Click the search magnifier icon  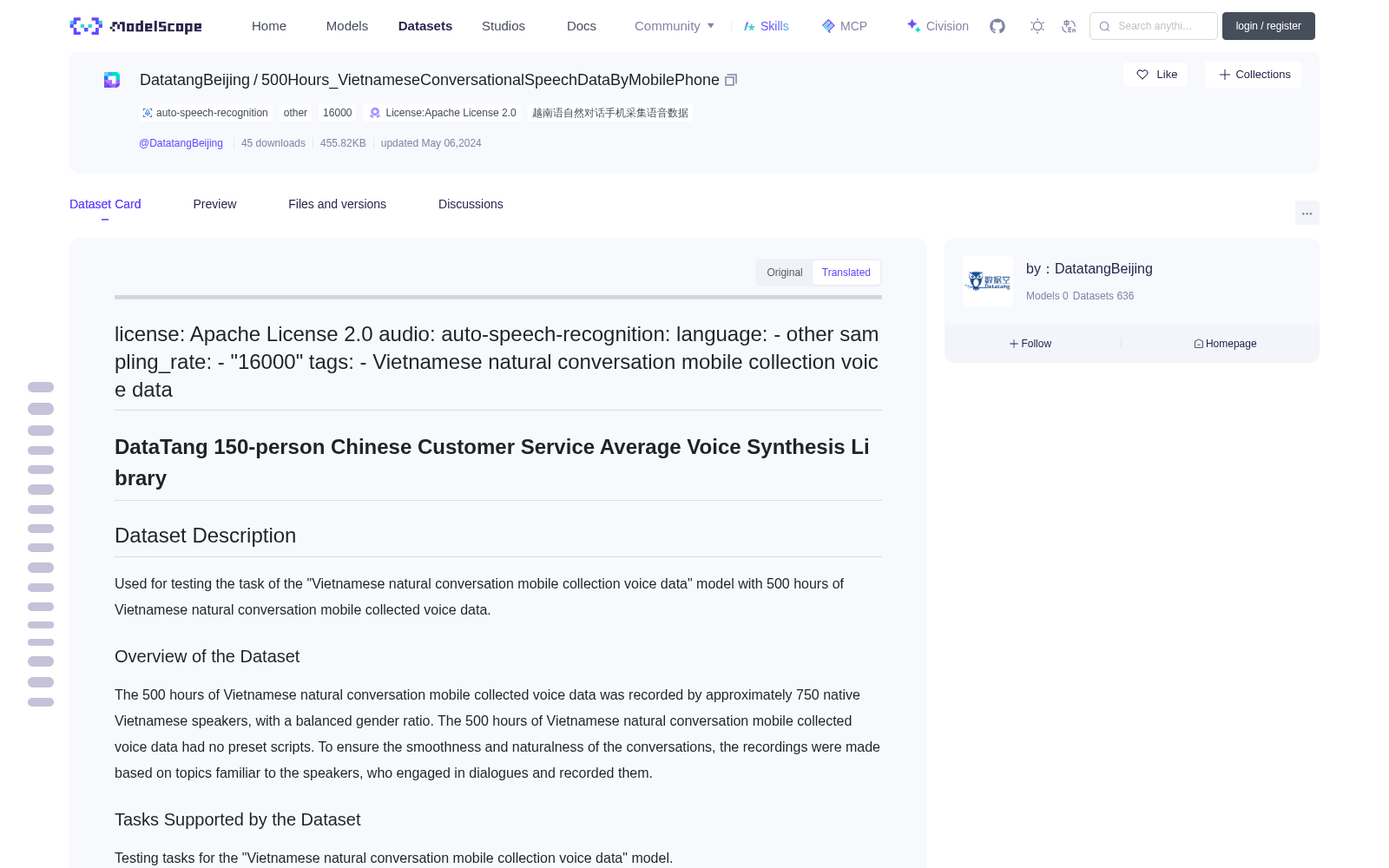[x=1105, y=26]
